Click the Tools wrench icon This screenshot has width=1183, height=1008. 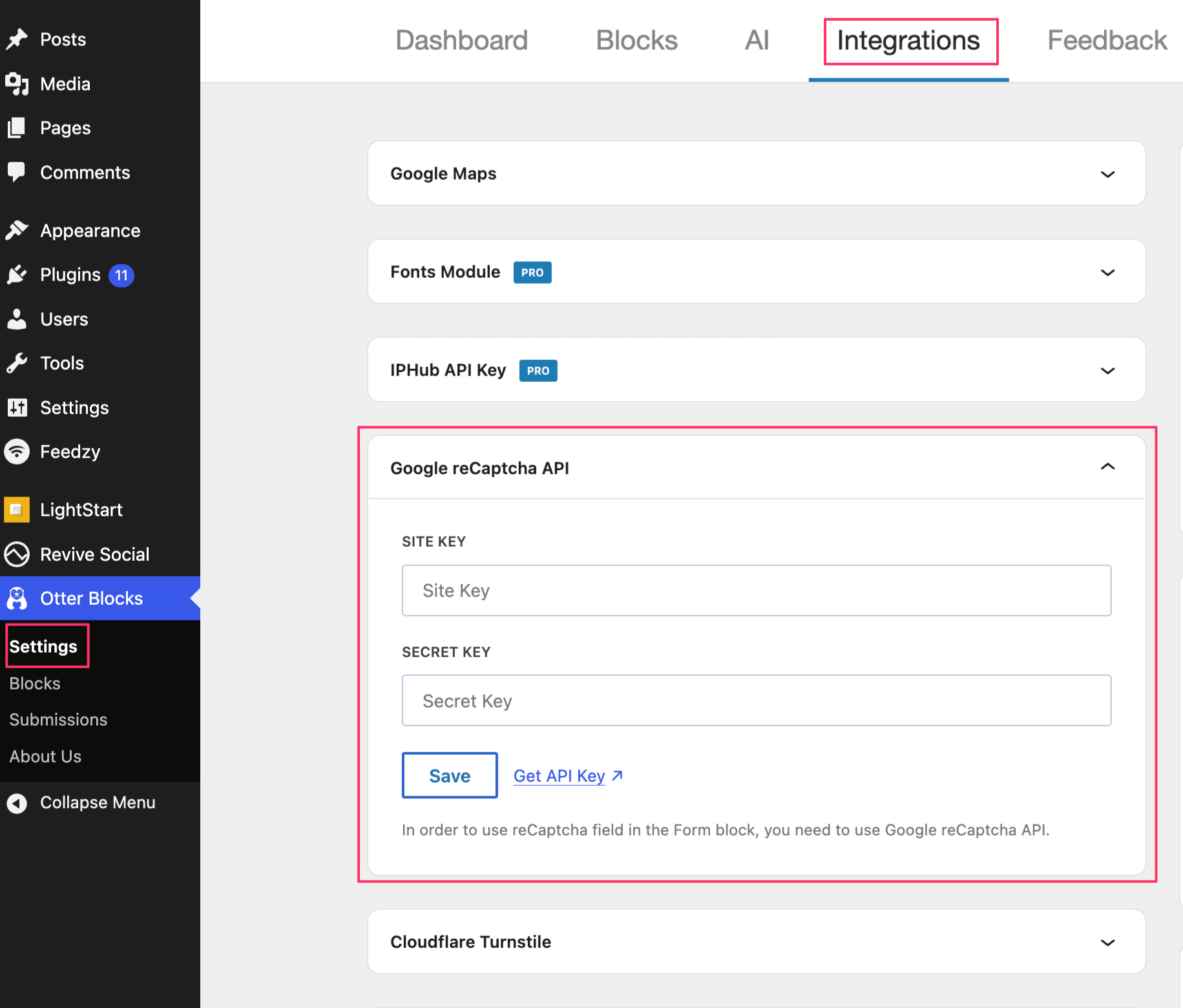[17, 363]
